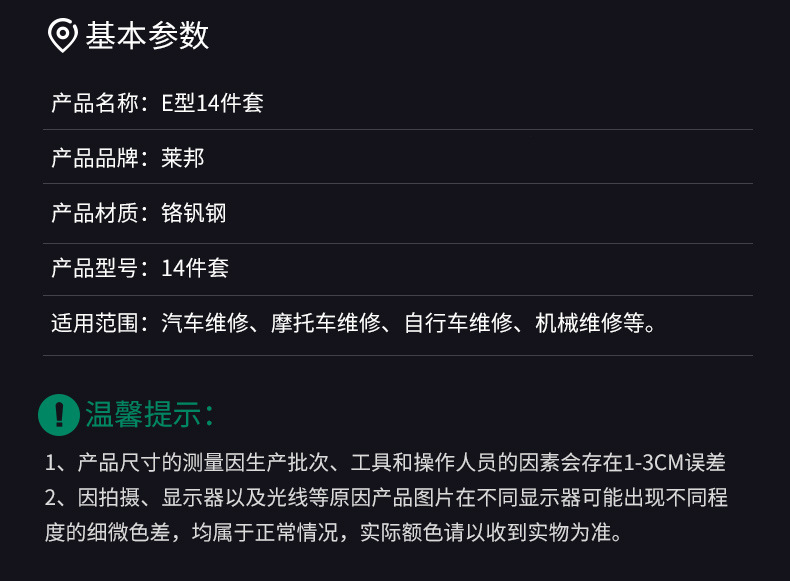Click the second tip line starting with 因拍摄
This screenshot has width=790, height=581.
pos(385,498)
